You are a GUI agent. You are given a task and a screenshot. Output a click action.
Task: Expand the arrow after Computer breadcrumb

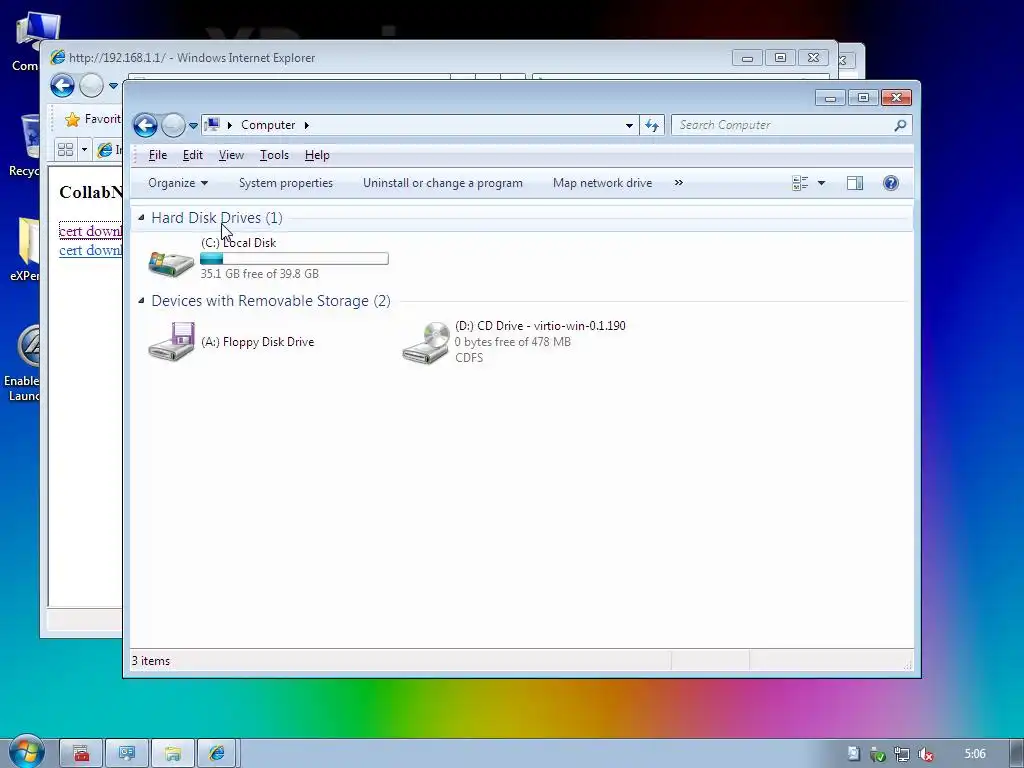click(306, 125)
